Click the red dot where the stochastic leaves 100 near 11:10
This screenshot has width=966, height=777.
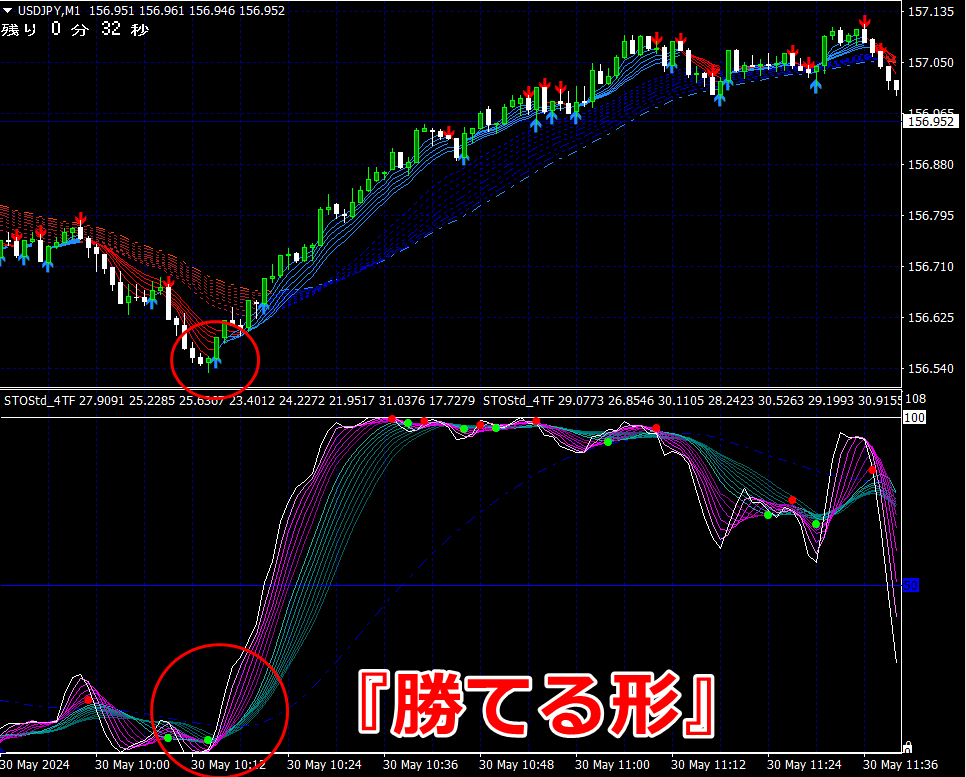pyautogui.click(x=656, y=428)
